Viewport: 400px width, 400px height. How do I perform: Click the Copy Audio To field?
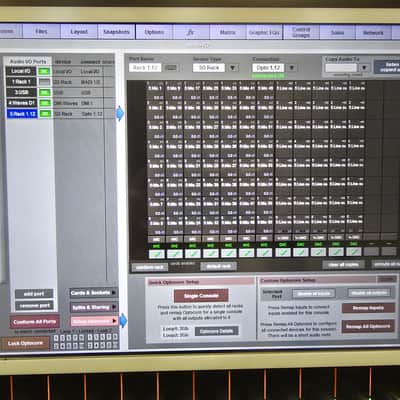click(342, 68)
